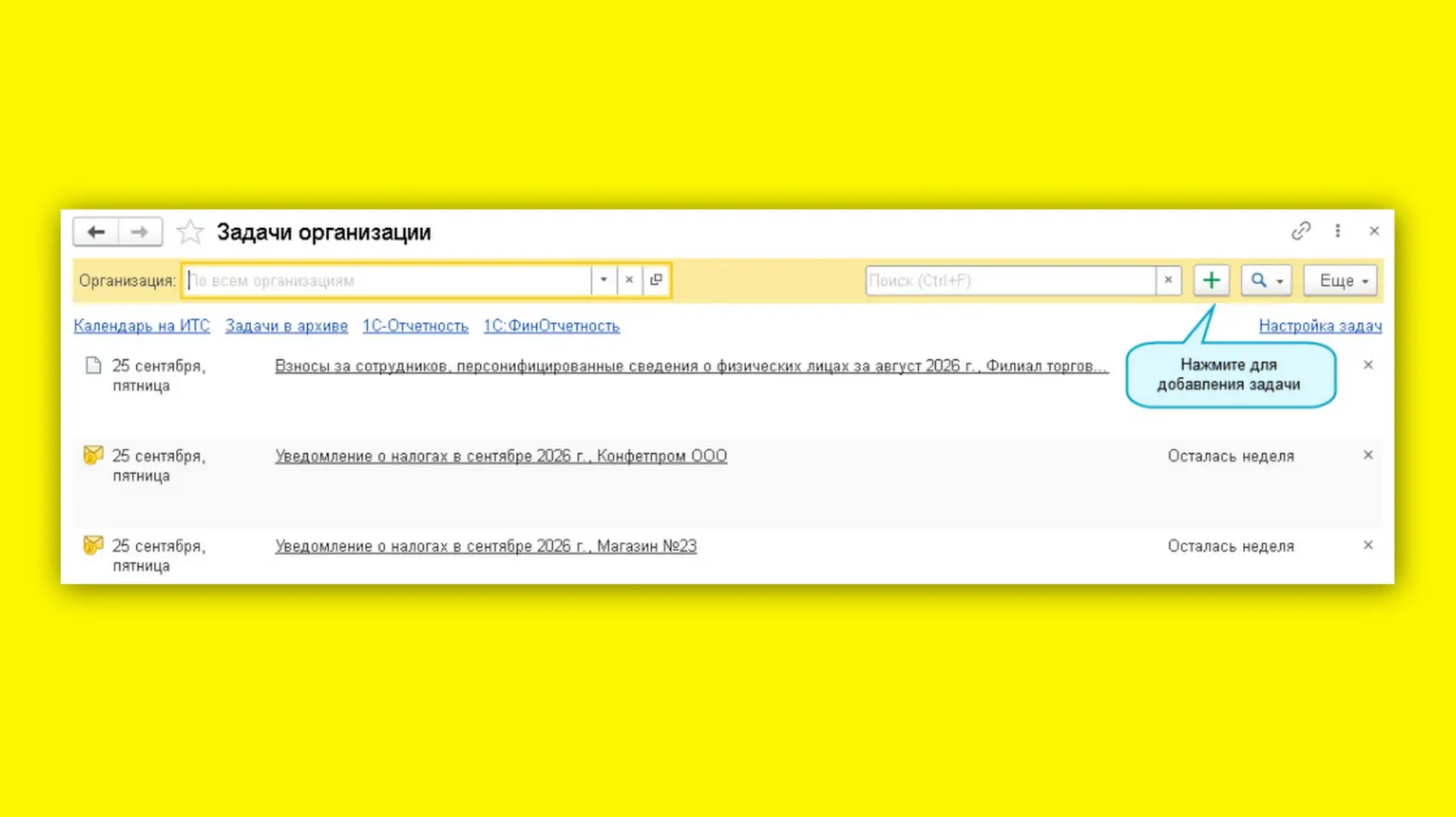The image size is (1456, 817).
Task: Dismiss the Магазин №23 task row
Action: (x=1368, y=546)
